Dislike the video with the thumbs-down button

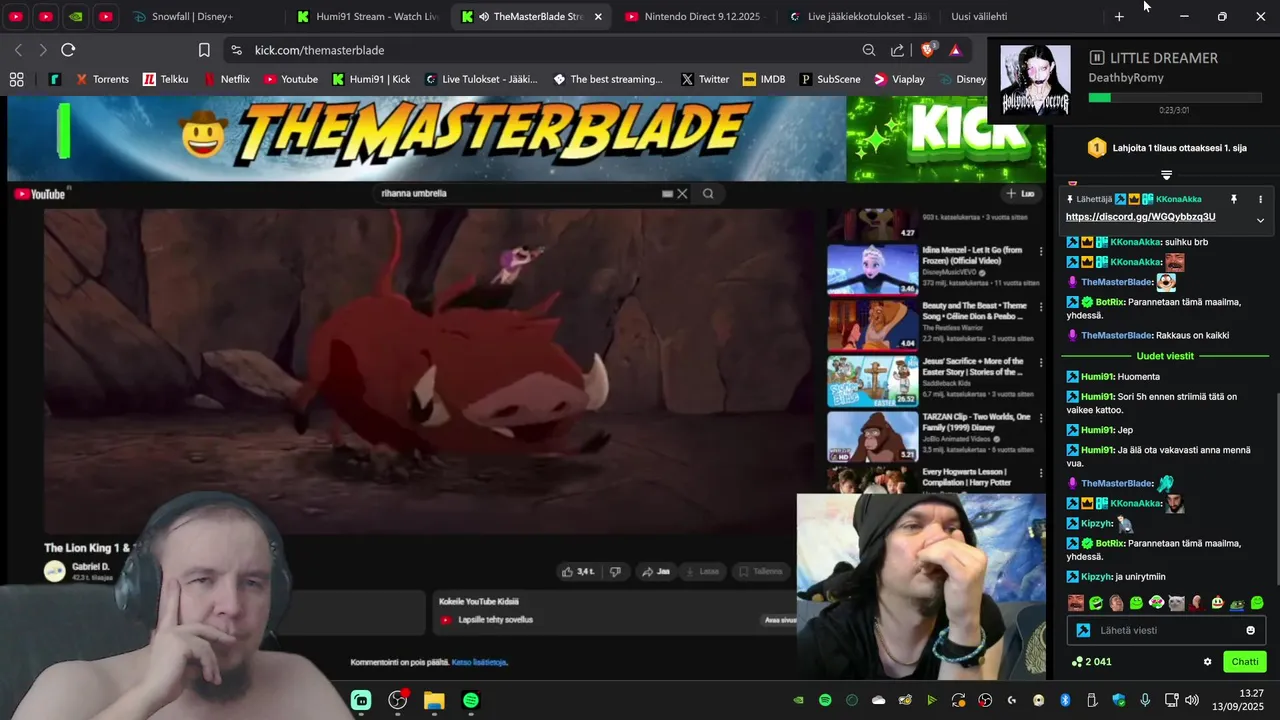pos(615,572)
